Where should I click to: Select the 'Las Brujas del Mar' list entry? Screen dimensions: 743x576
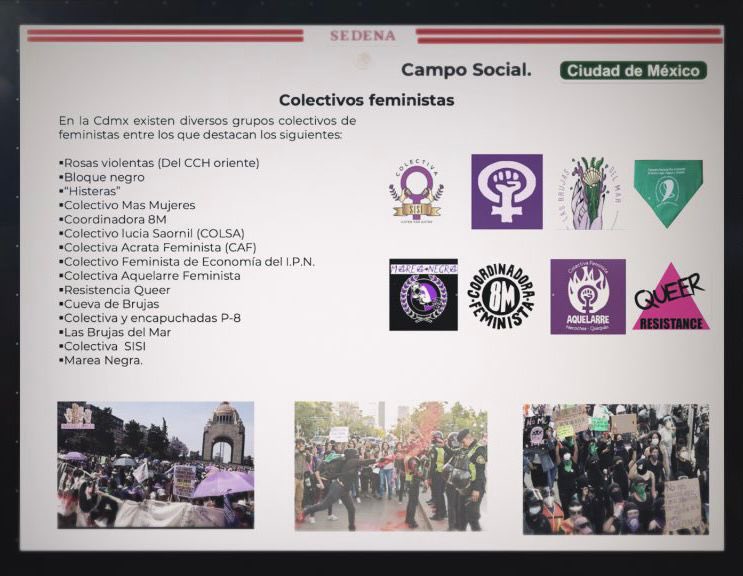point(115,332)
